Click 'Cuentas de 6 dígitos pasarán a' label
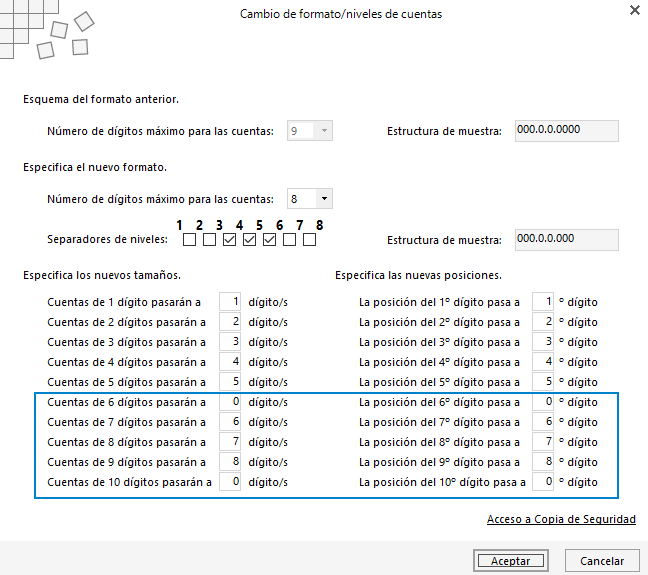 [x=126, y=402]
